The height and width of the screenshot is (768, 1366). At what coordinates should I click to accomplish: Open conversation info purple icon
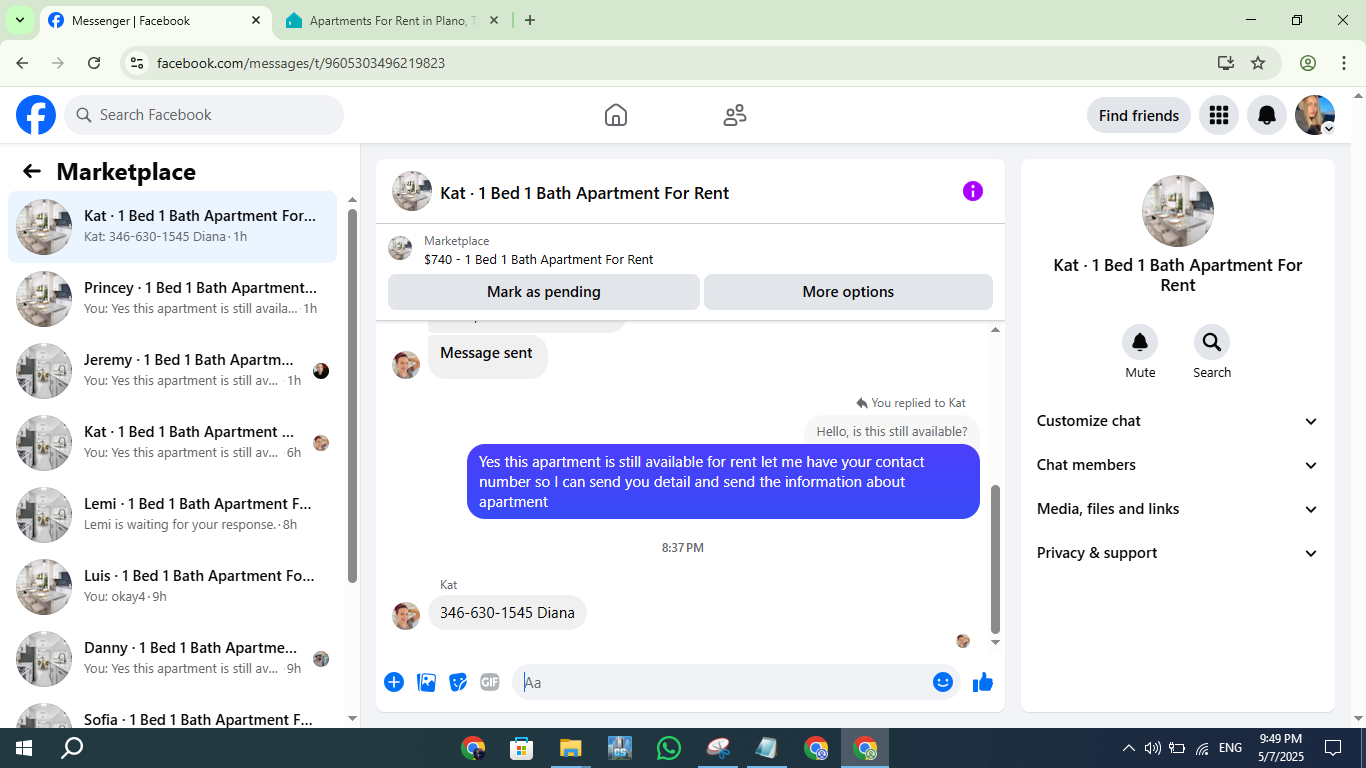[973, 191]
